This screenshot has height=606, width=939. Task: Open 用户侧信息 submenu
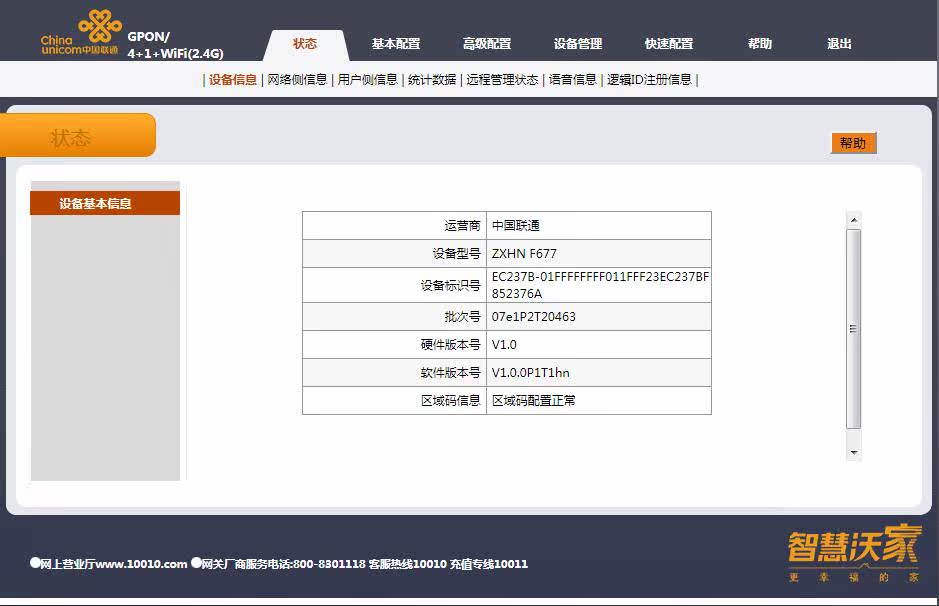(367, 80)
